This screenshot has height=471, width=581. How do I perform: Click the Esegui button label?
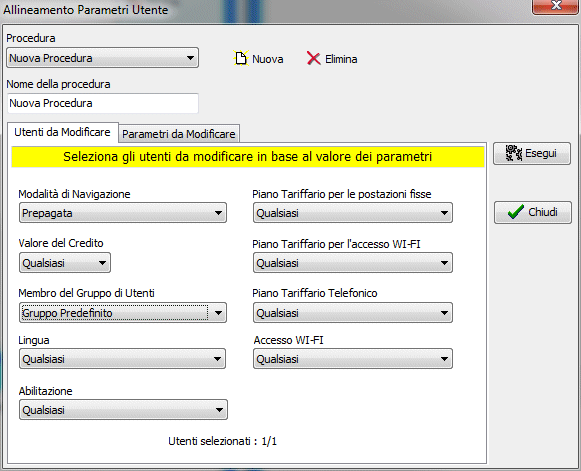(541, 153)
